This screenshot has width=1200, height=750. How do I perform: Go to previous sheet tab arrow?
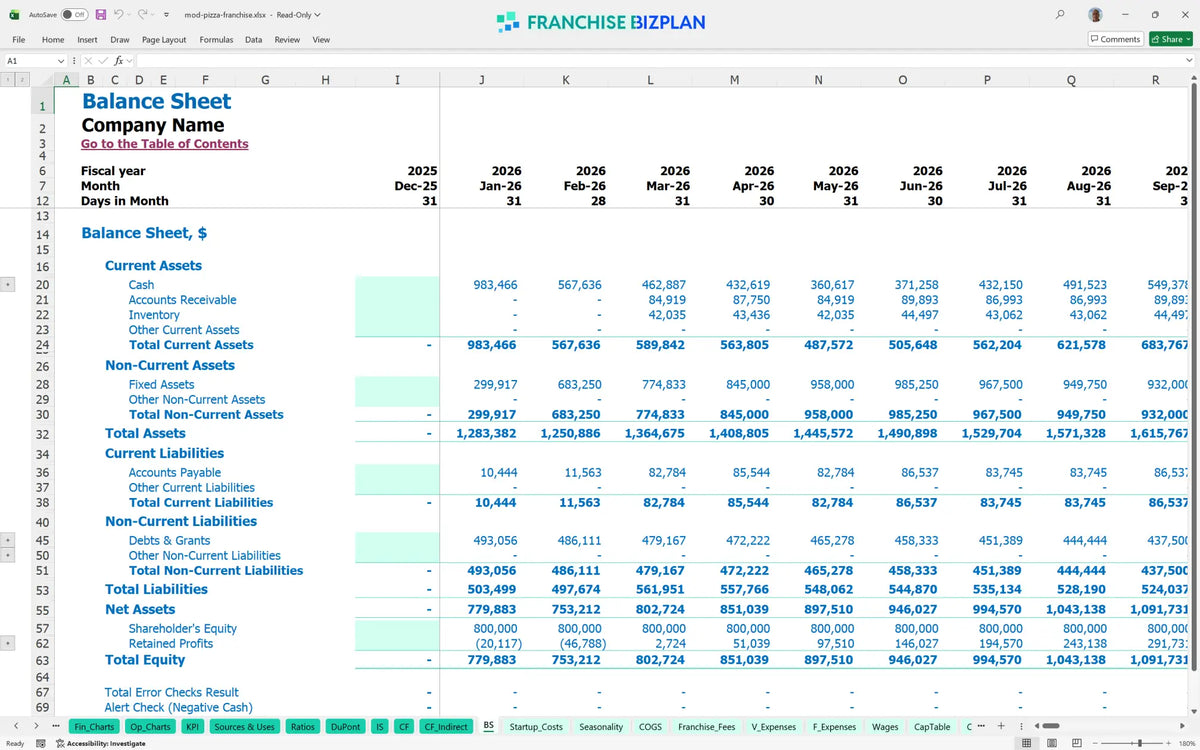pyautogui.click(x=16, y=726)
